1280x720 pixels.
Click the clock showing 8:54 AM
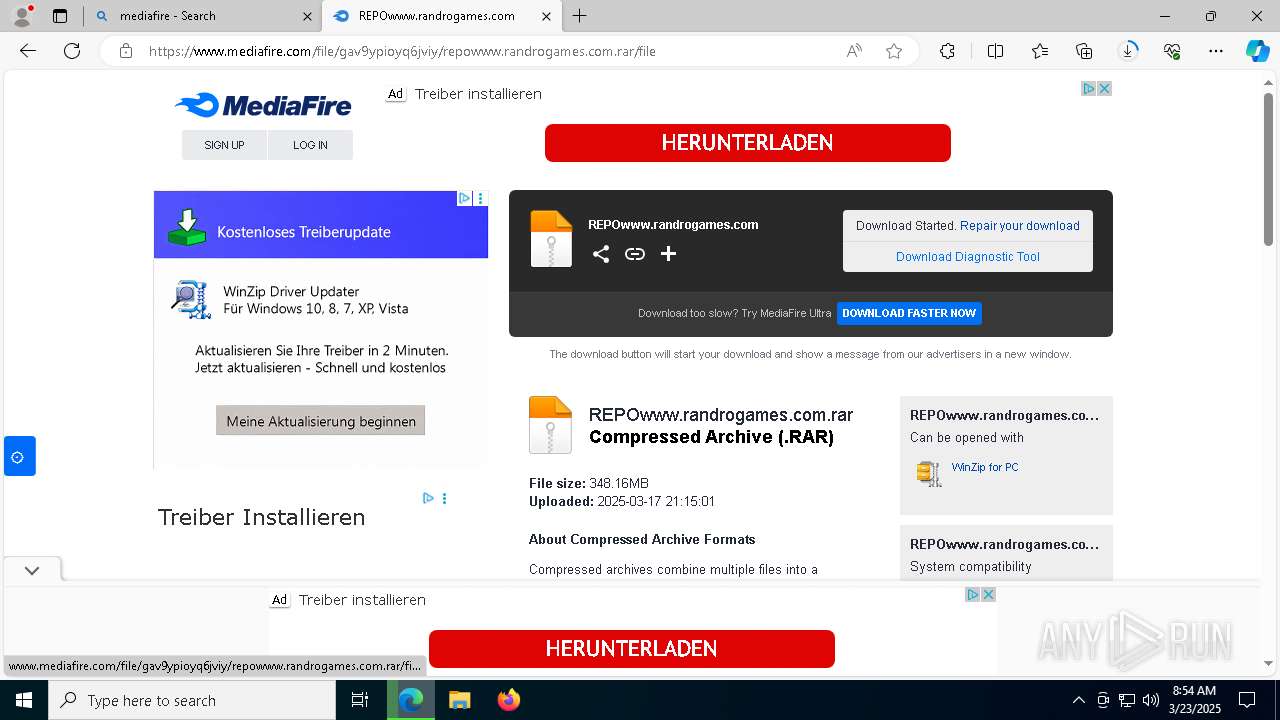click(x=1194, y=691)
